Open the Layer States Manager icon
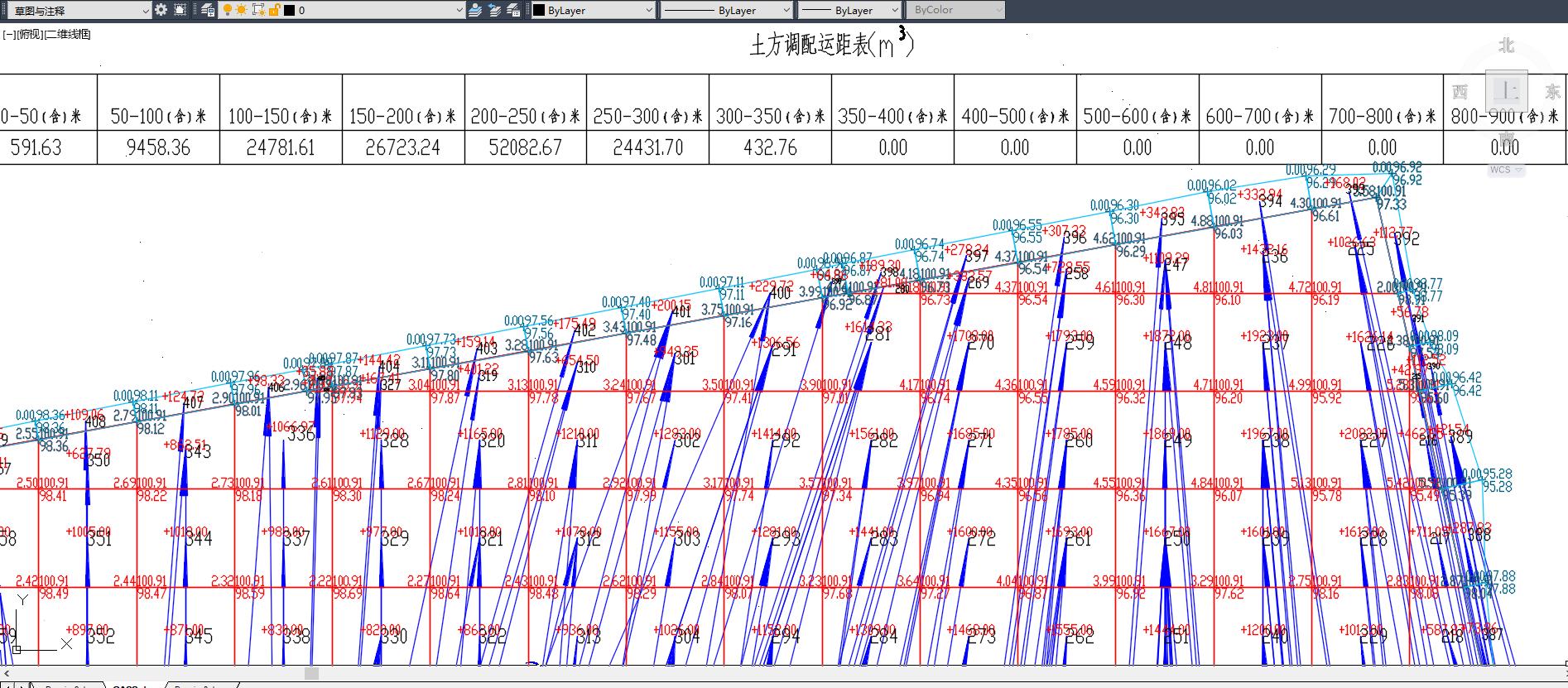This screenshot has width=1568, height=688. point(513,10)
